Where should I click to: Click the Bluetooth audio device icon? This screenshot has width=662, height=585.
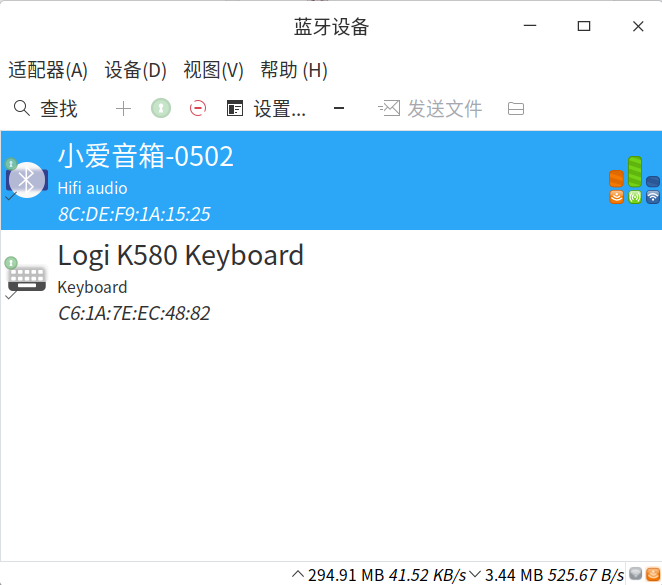(27, 180)
